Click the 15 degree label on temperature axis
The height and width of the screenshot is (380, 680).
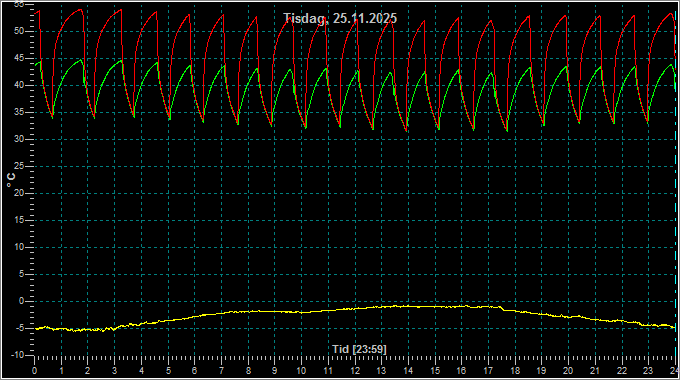pos(19,220)
